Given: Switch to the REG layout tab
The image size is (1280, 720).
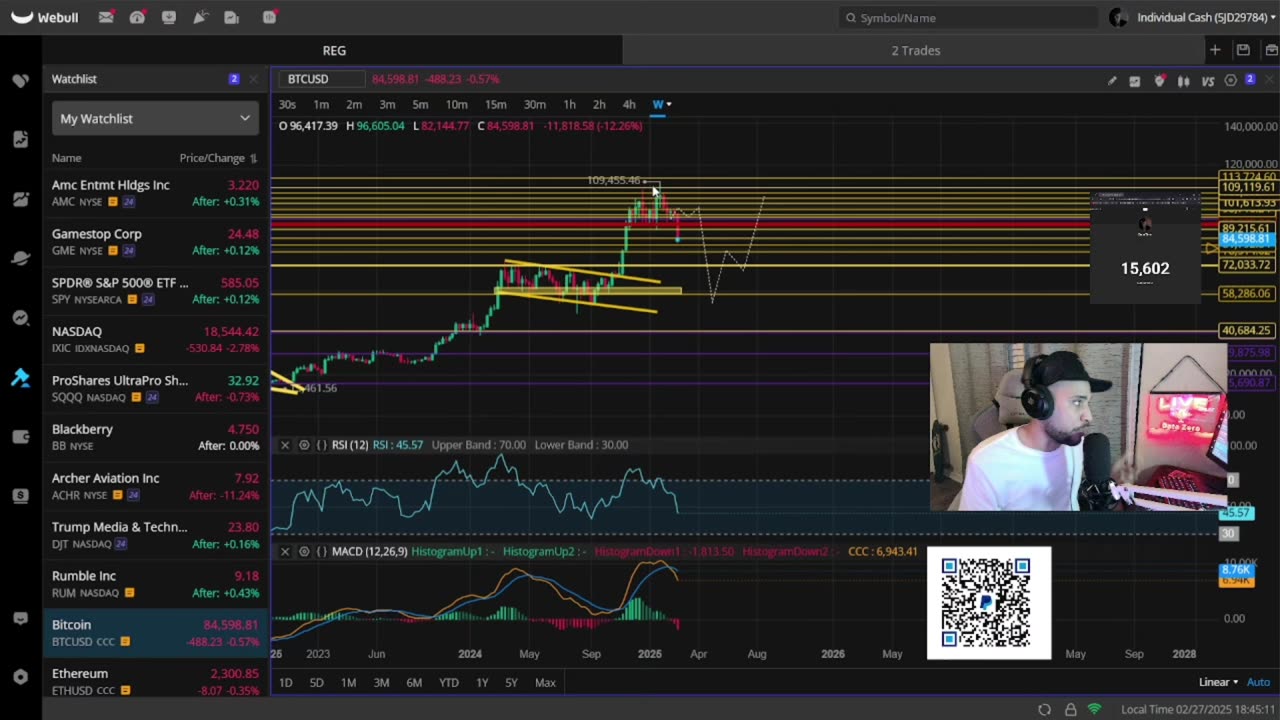Looking at the screenshot, I should tap(334, 50).
